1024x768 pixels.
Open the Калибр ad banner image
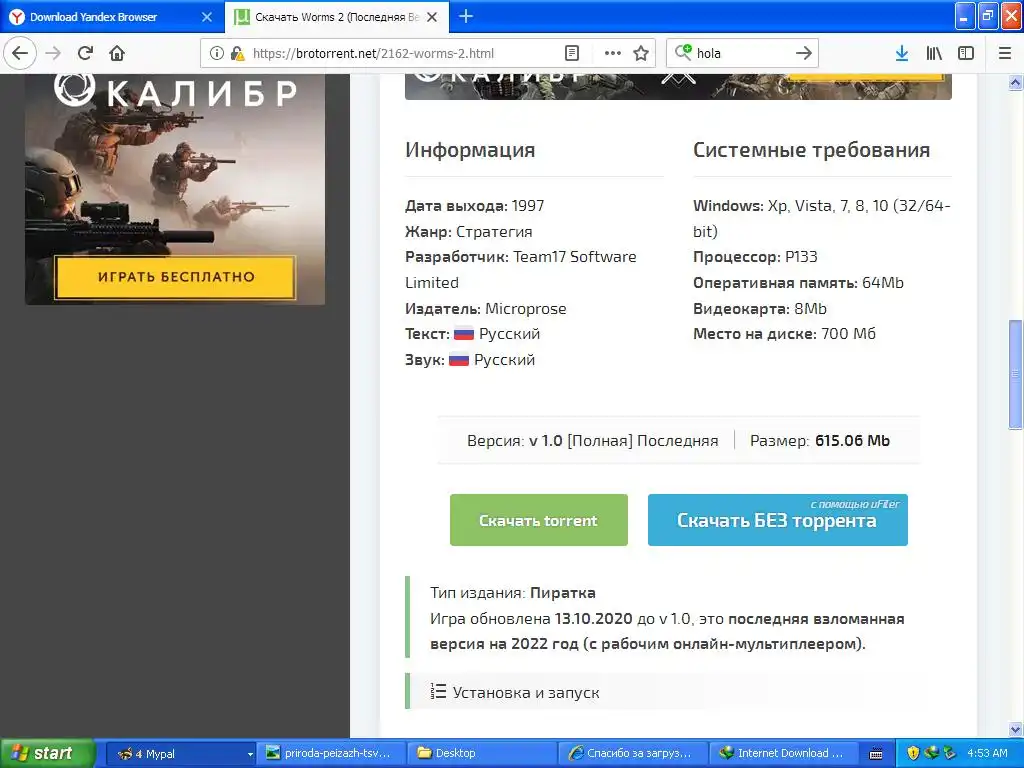point(174,189)
